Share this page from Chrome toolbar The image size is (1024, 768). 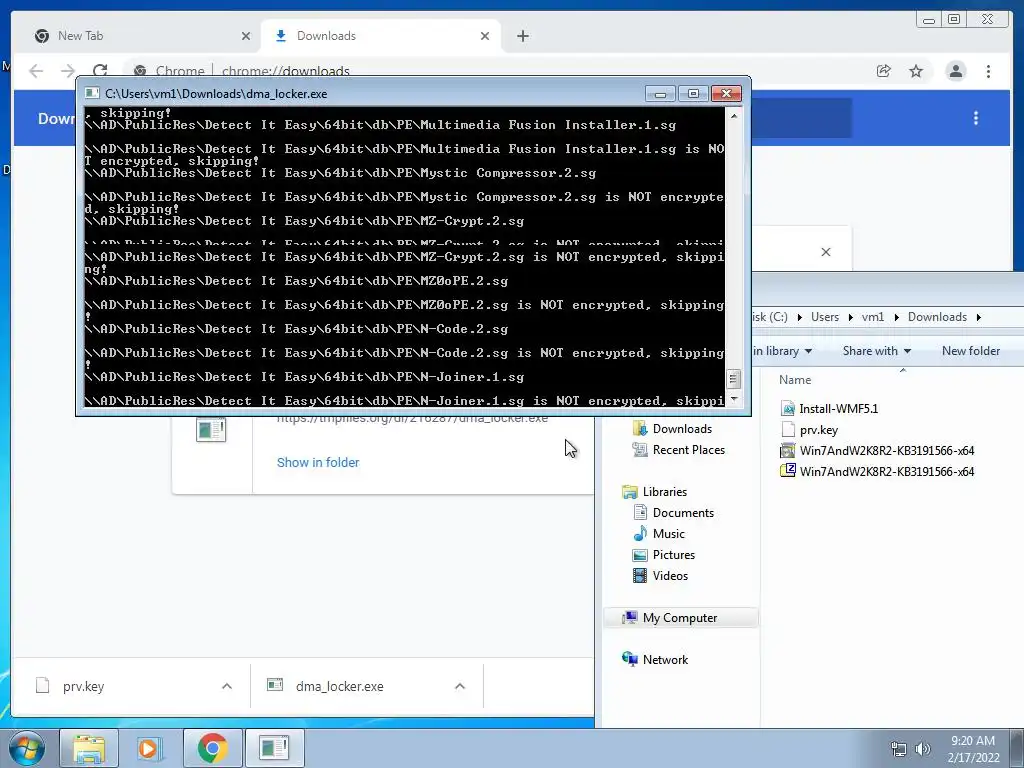point(884,71)
